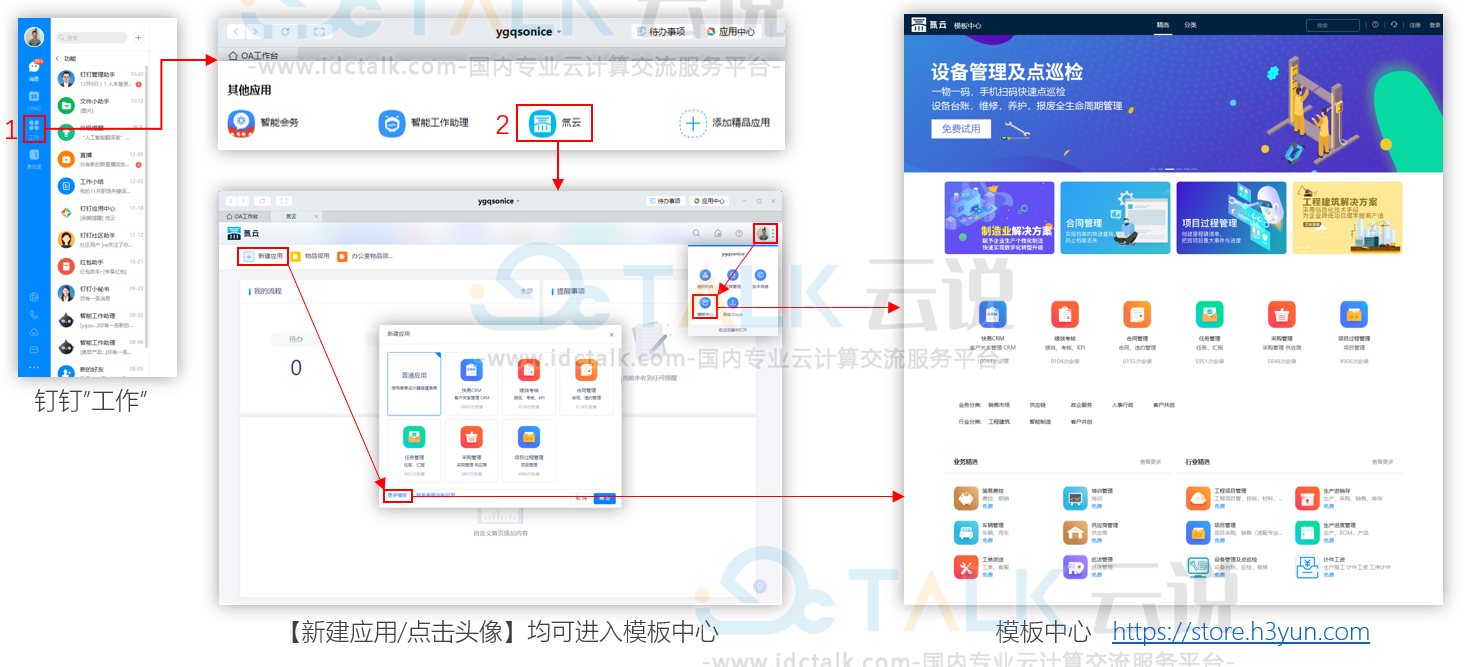Click 新建应用 in the 氚云 window
Image resolution: width=1481 pixels, height=667 pixels.
264,256
